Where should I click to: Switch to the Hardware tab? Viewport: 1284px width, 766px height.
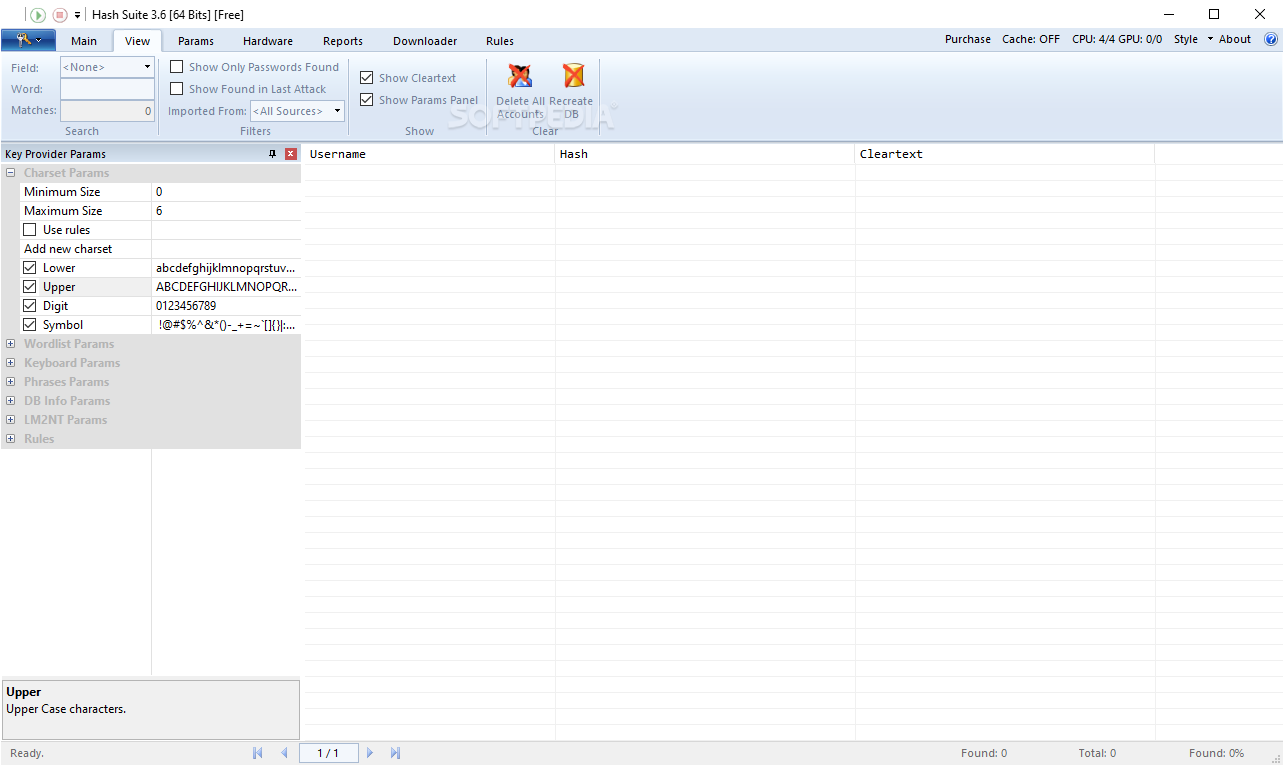pyautogui.click(x=268, y=41)
